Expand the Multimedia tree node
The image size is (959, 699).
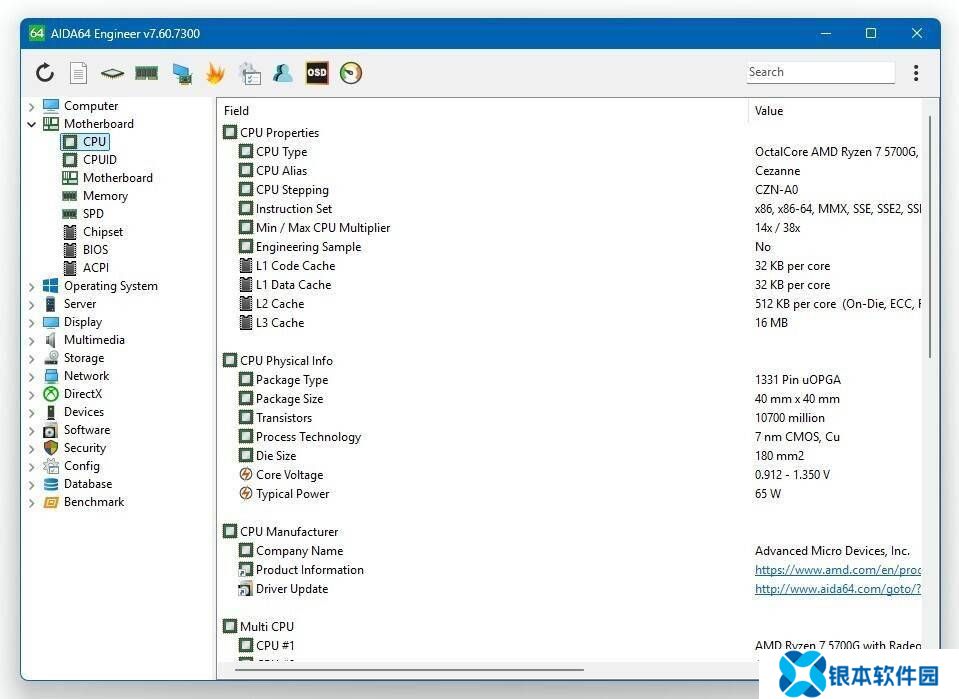31,340
